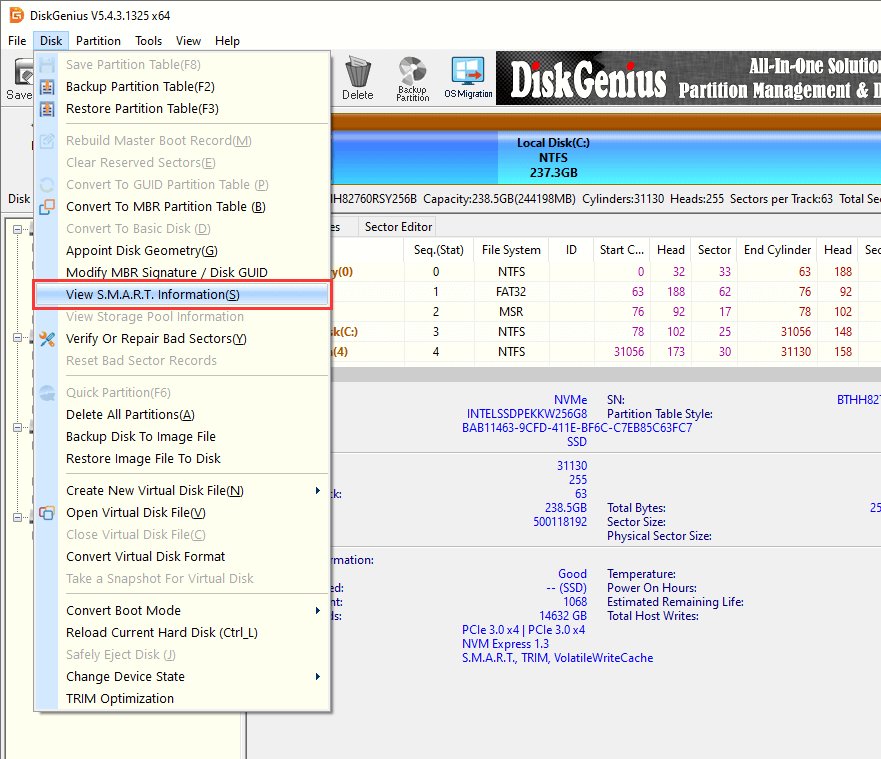Click the Open Virtual Disk File icon

coord(47,513)
